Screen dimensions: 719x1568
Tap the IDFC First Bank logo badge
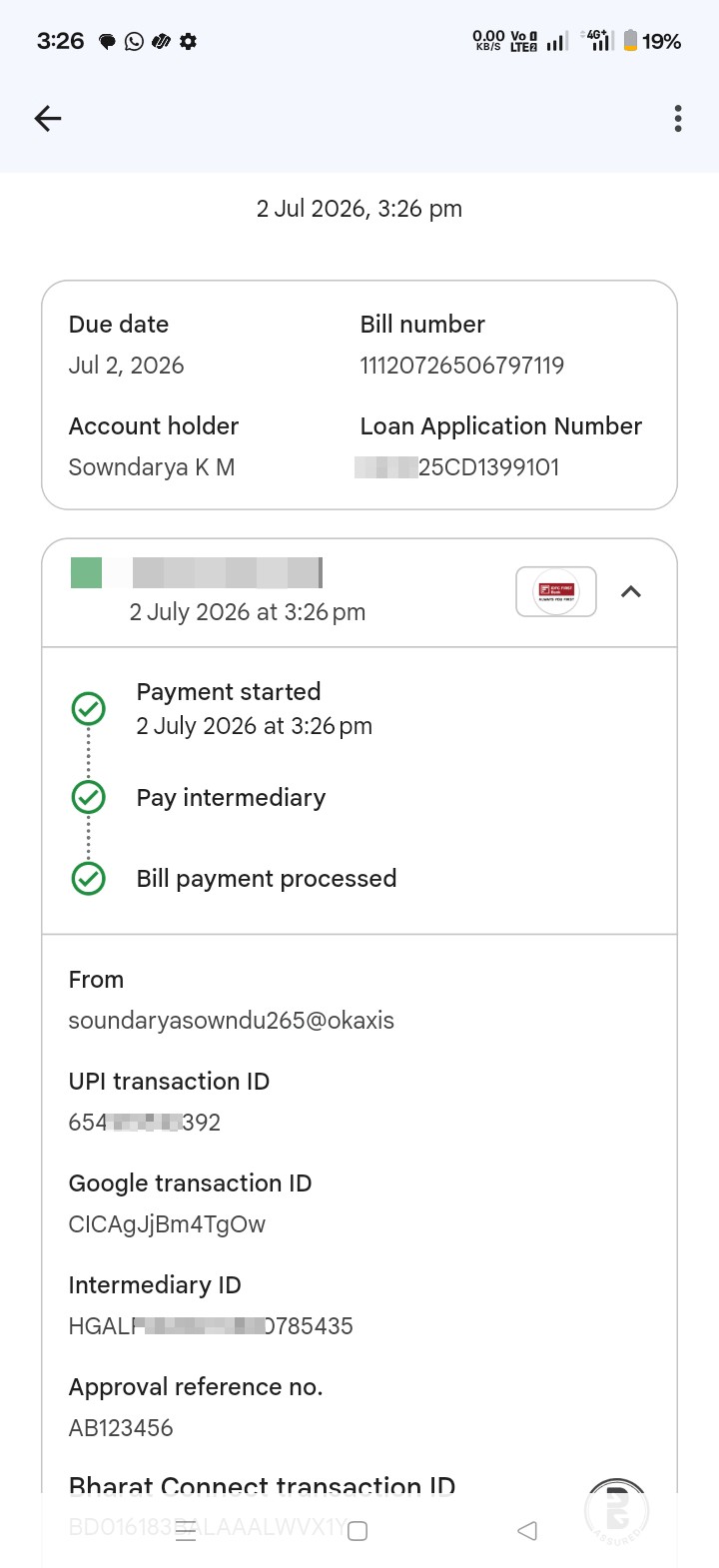click(556, 591)
